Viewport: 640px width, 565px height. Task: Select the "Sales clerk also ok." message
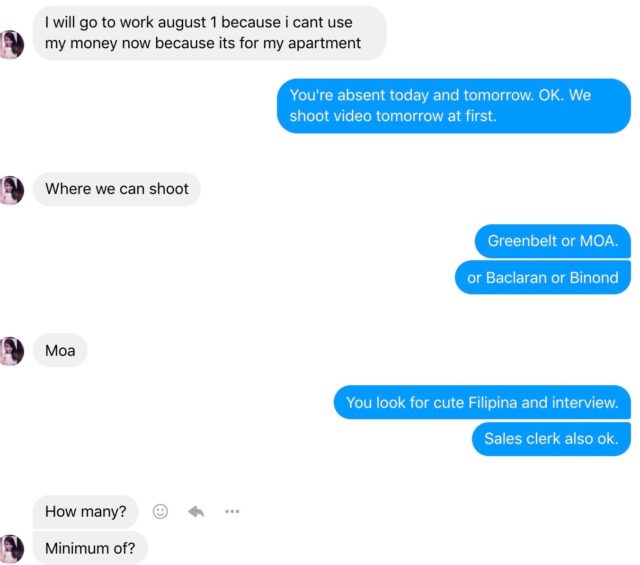click(x=551, y=439)
